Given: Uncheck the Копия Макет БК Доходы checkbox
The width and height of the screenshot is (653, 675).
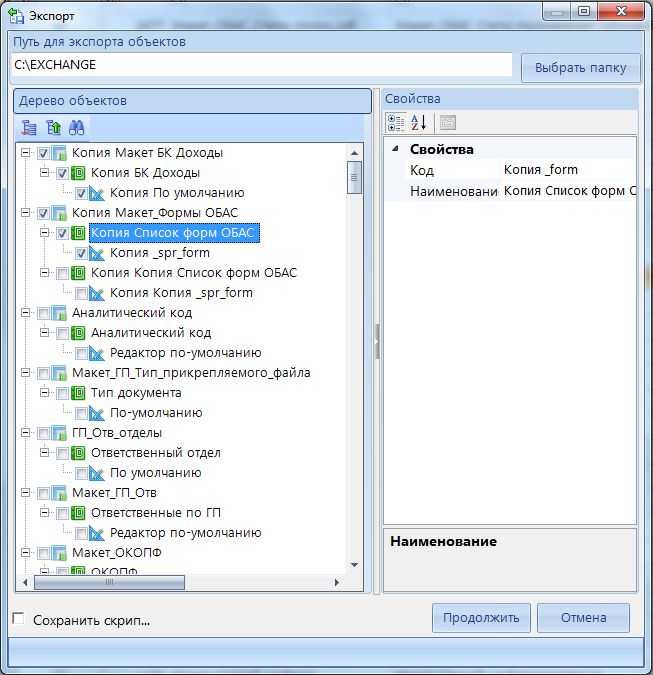Looking at the screenshot, I should (43, 153).
